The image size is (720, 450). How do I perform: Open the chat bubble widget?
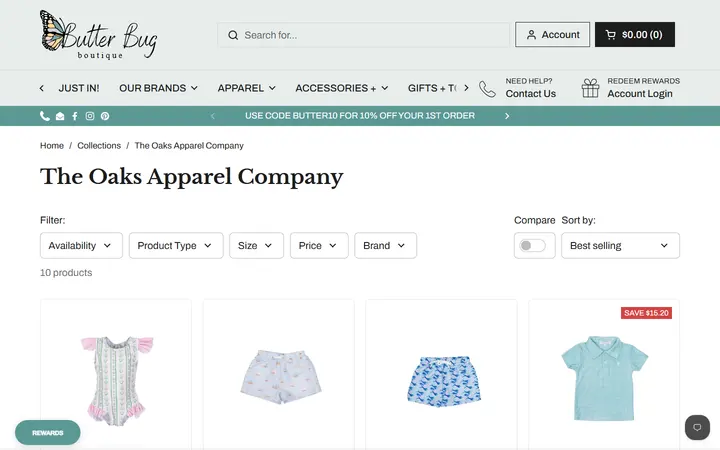(697, 428)
